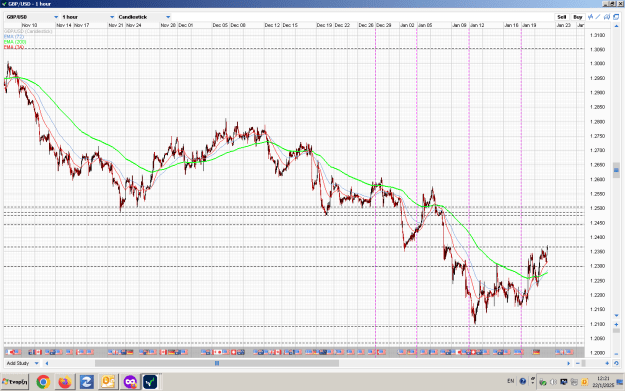Viewport: 625px width, 391px height.
Task: Zoom in with the plus button at bottom
Action: (607, 363)
